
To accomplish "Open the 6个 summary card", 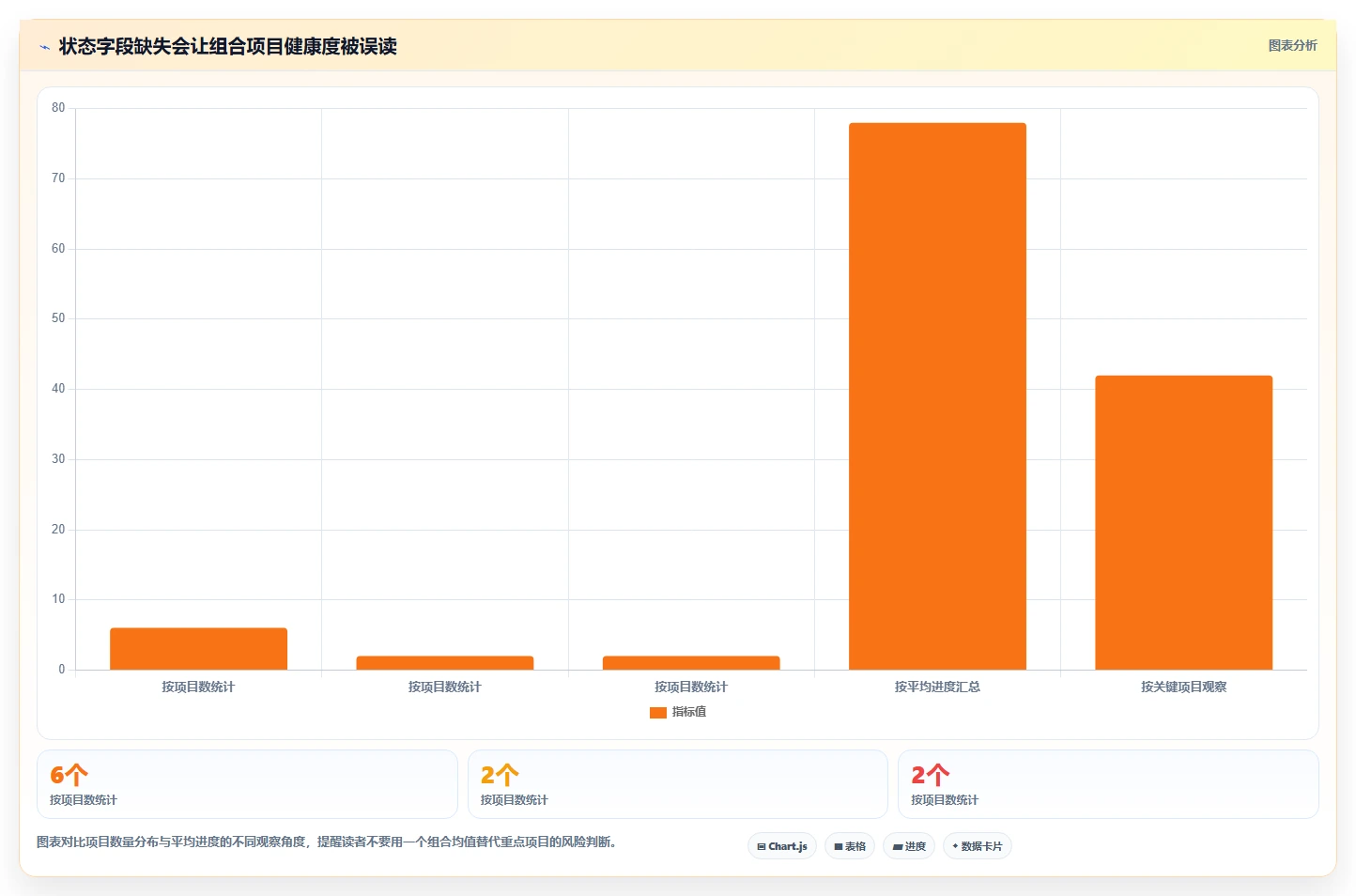I will (x=247, y=784).
